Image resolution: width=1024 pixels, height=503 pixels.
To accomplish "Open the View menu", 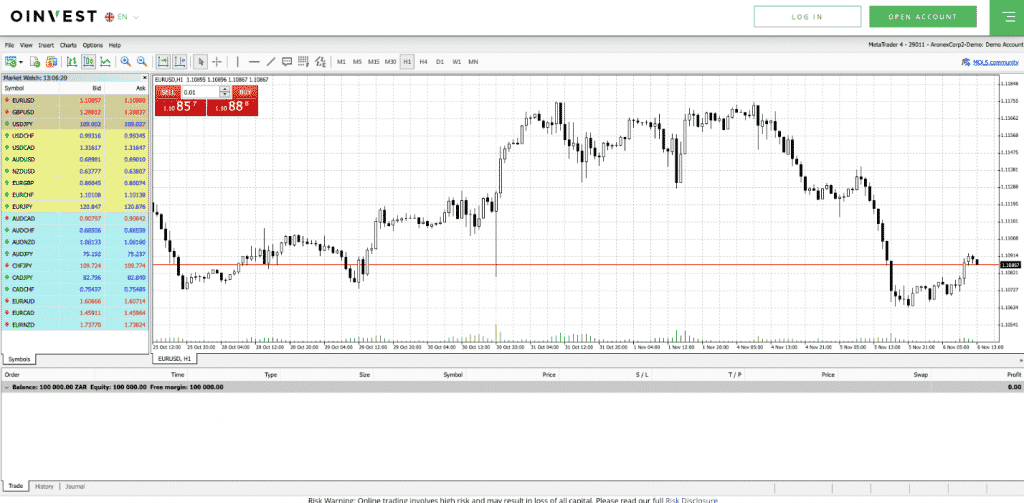I will coord(26,45).
